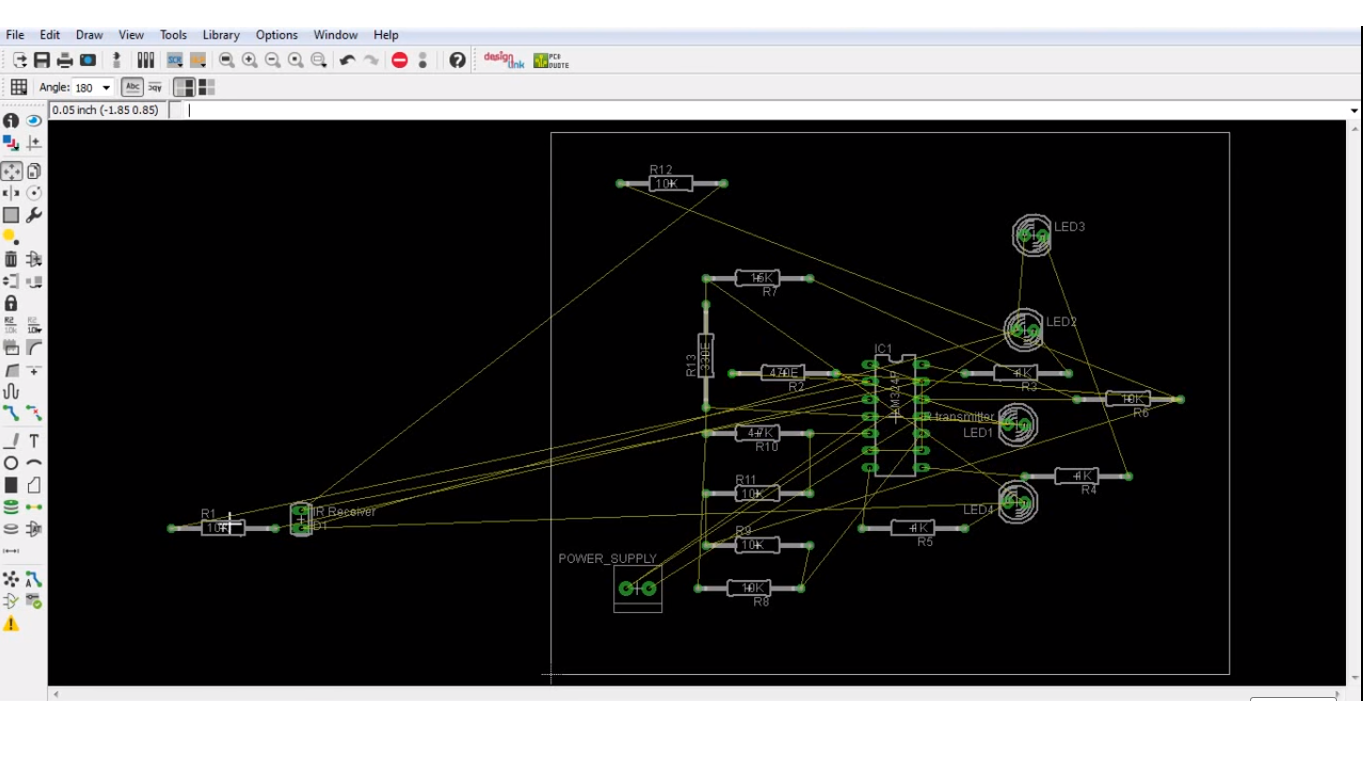This screenshot has width=1368, height=770.
Task: Start the Autorouter tool
Action: pyautogui.click(x=34, y=579)
